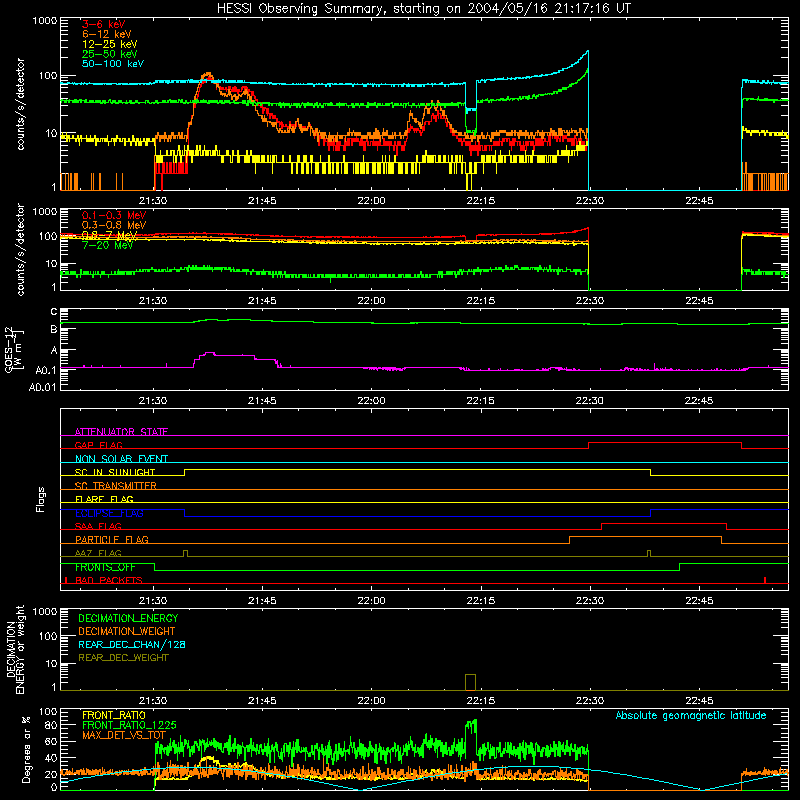The image size is (800, 800).
Task: Select the olive 'A47_FLAG' label
Action: 98,553
